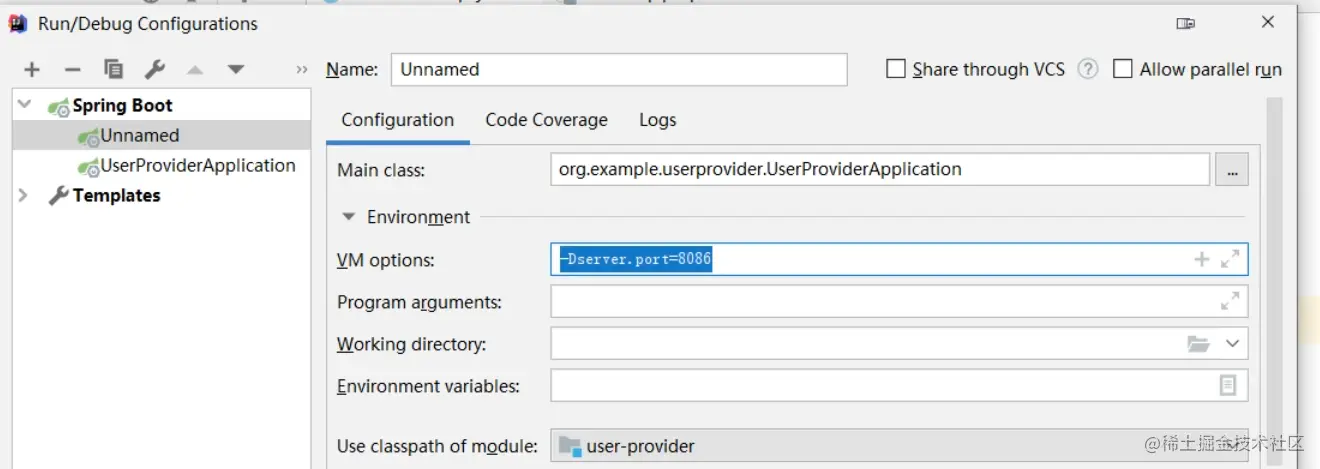Image resolution: width=1320 pixels, height=469 pixels.
Task: Copy the selected configuration
Action: [114, 70]
